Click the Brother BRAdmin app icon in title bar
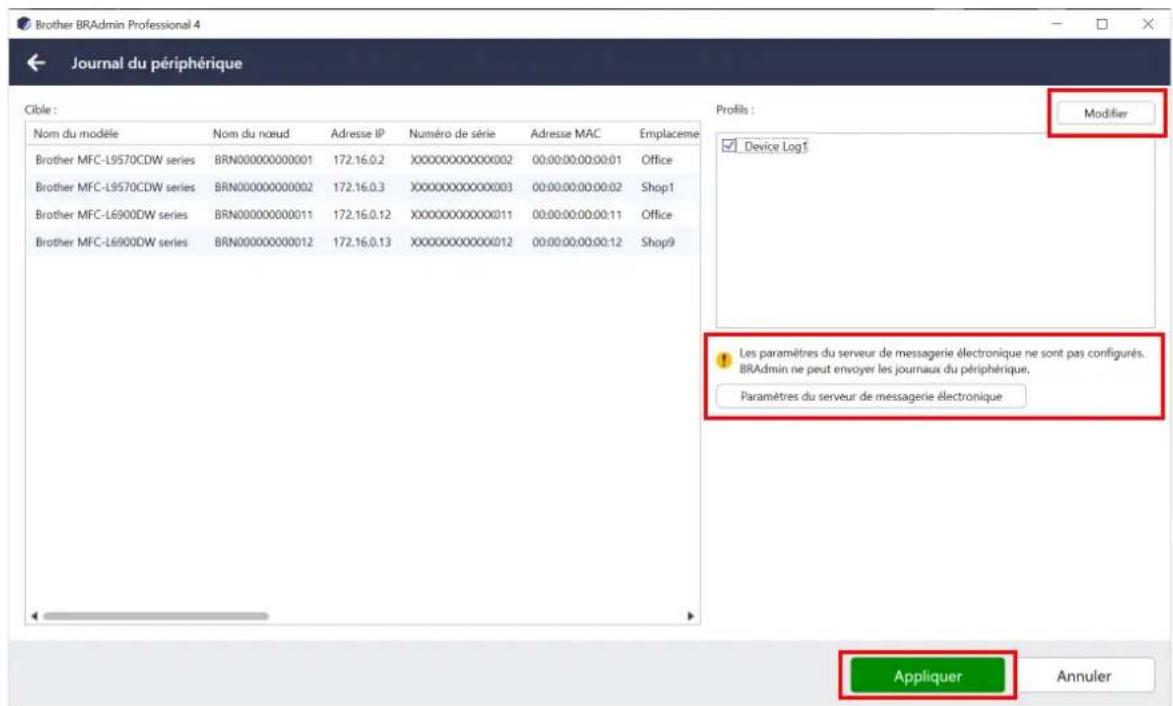Screen dimensions: 1173x706 pos(24,24)
